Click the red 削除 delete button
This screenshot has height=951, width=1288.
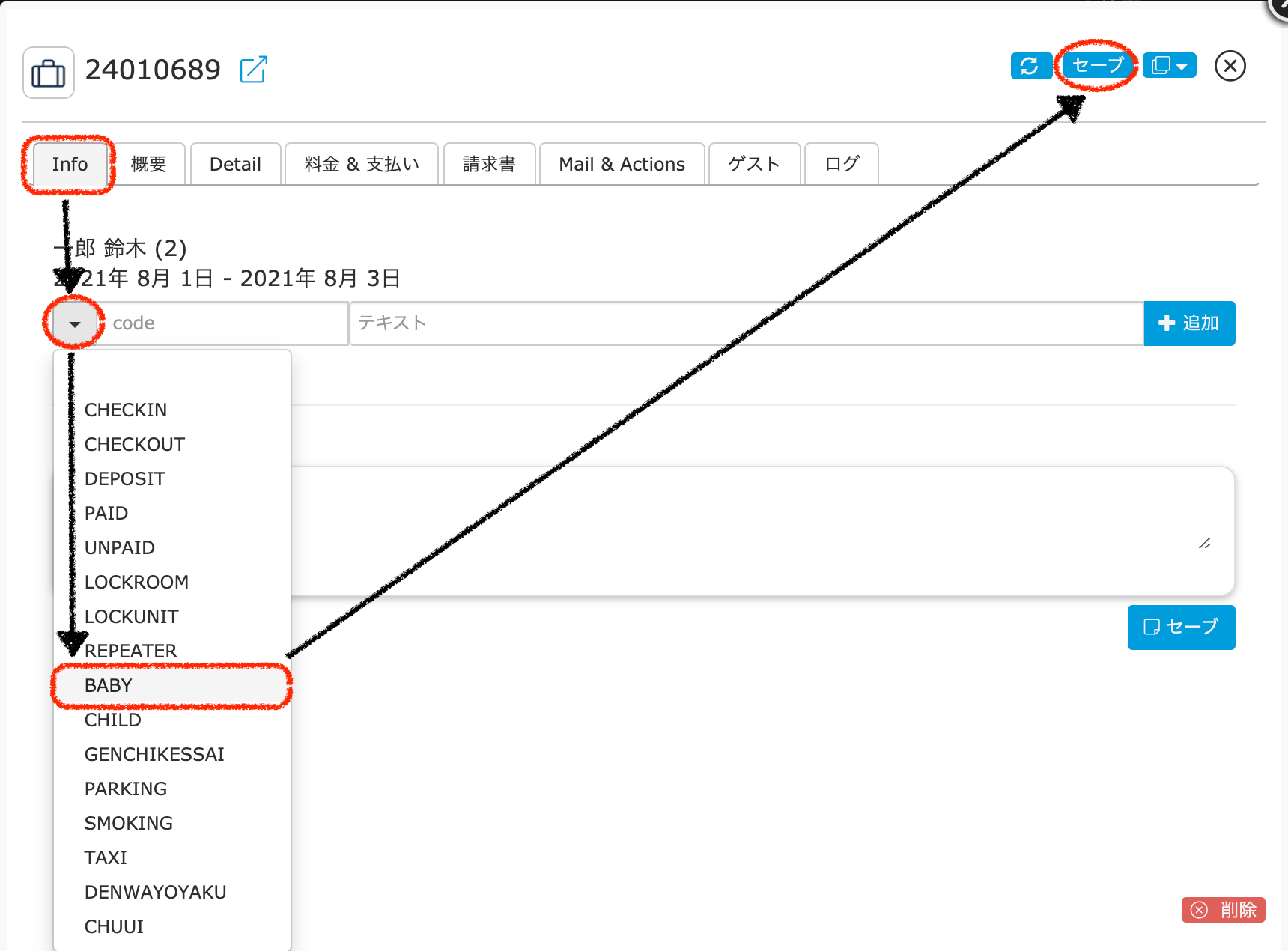tap(1223, 910)
